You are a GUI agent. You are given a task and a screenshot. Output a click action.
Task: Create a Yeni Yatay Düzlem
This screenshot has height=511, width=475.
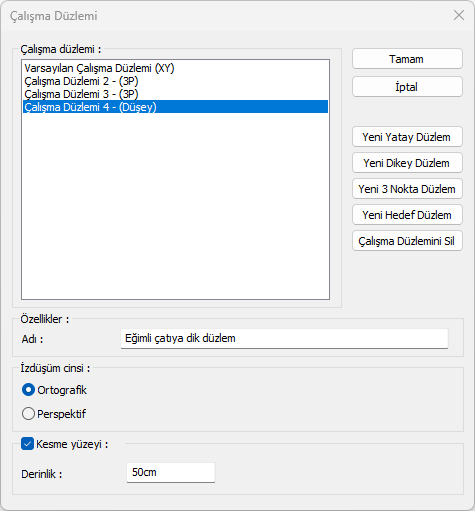coord(407,137)
